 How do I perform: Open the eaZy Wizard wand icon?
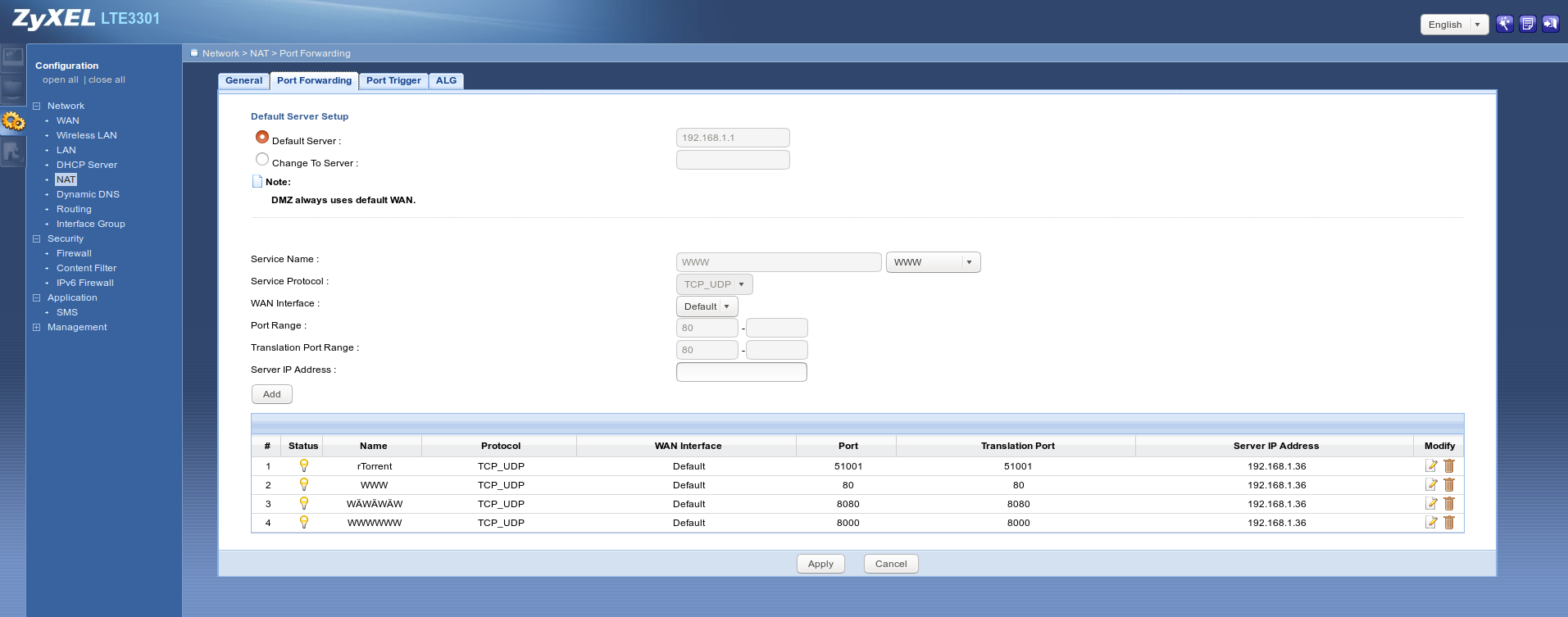(1504, 24)
